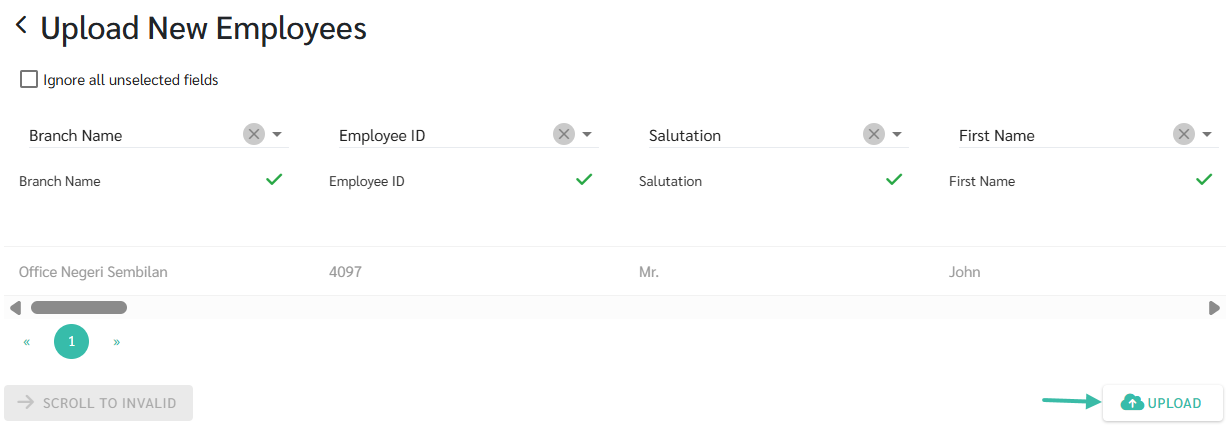
Task: Click the green checkmark next to First Name
Action: [1204, 180]
